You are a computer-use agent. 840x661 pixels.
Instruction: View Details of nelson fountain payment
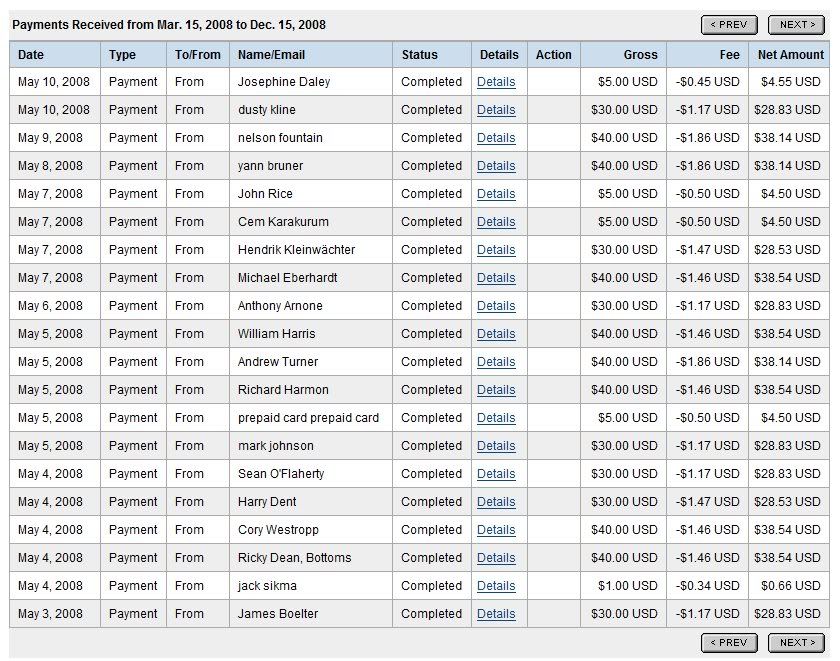(x=496, y=138)
